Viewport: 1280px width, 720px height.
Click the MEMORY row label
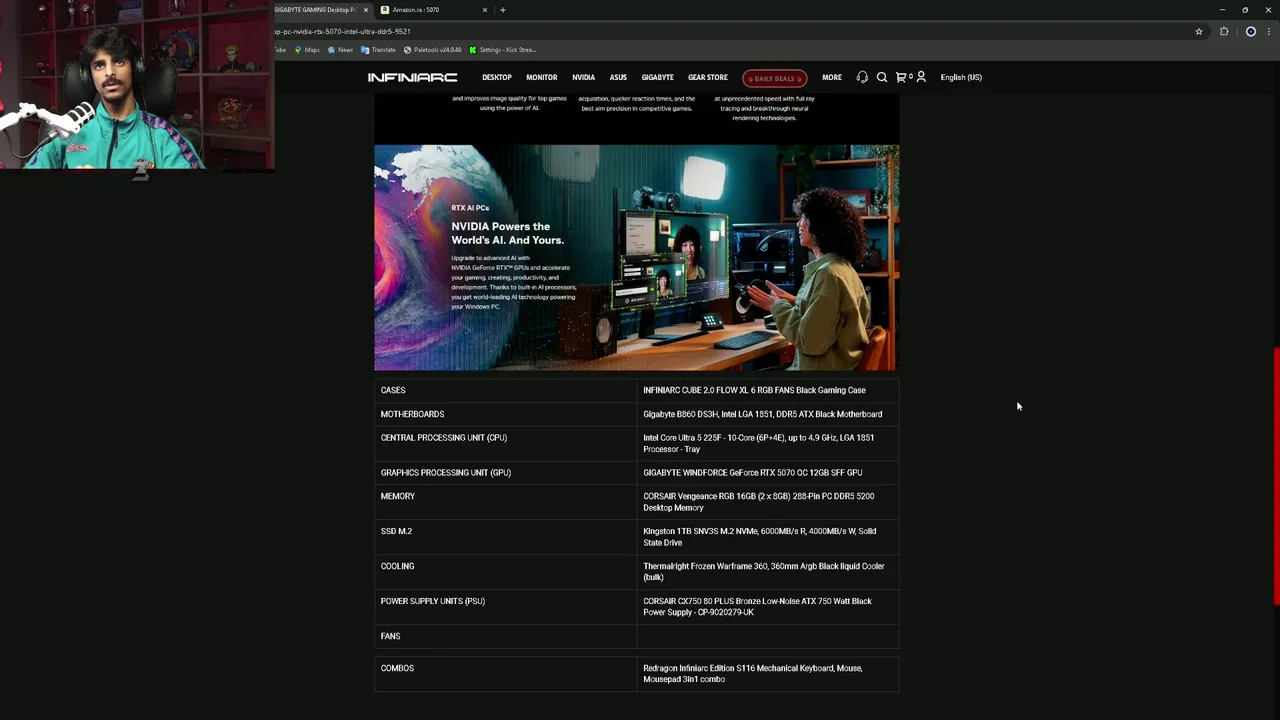pos(398,496)
